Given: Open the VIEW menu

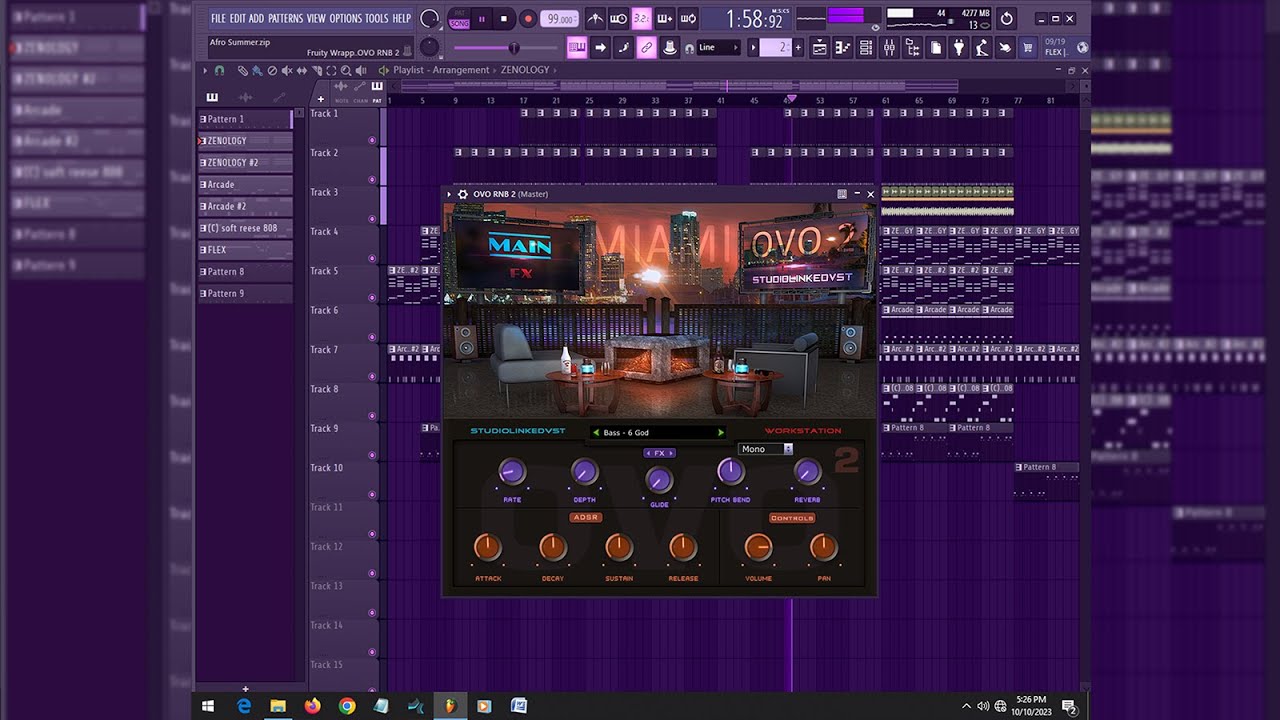Looking at the screenshot, I should coord(316,19).
